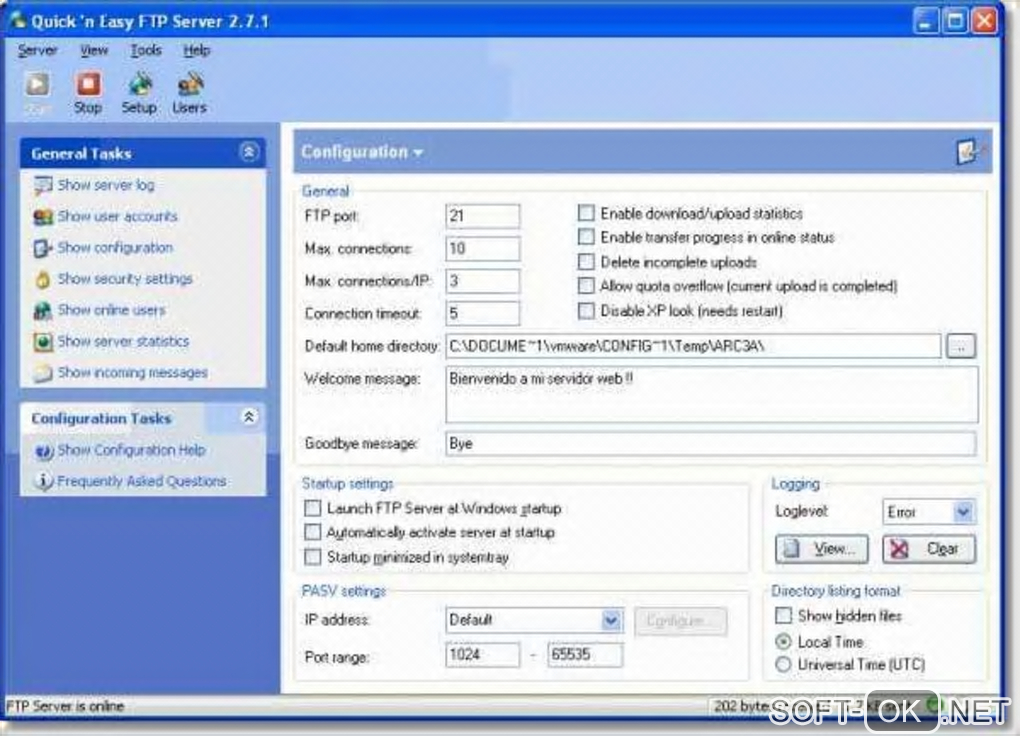1020x736 pixels.
Task: Open Show online users link
Action: tap(111, 310)
